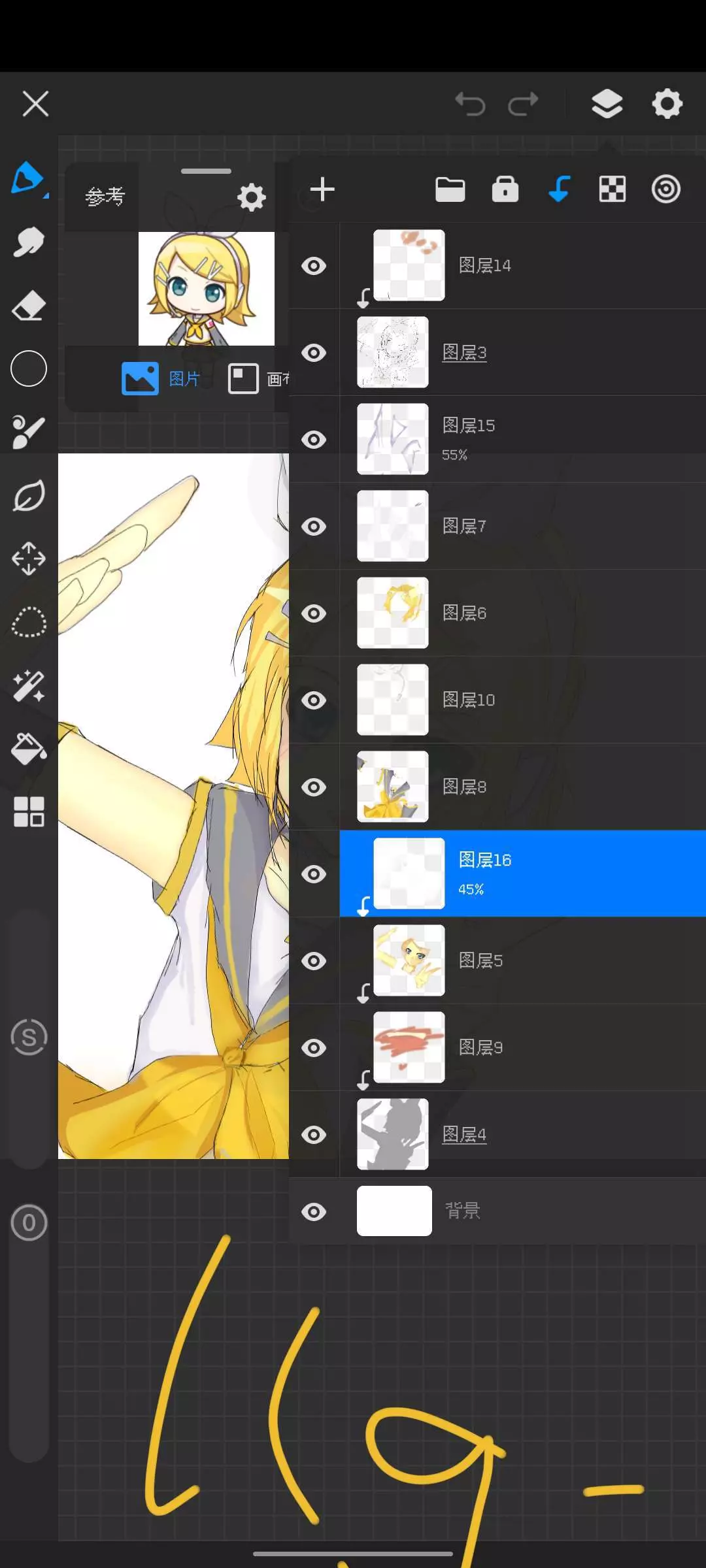This screenshot has height=1568, width=706.
Task: Switch reference to 图片 tab
Action: [161, 379]
